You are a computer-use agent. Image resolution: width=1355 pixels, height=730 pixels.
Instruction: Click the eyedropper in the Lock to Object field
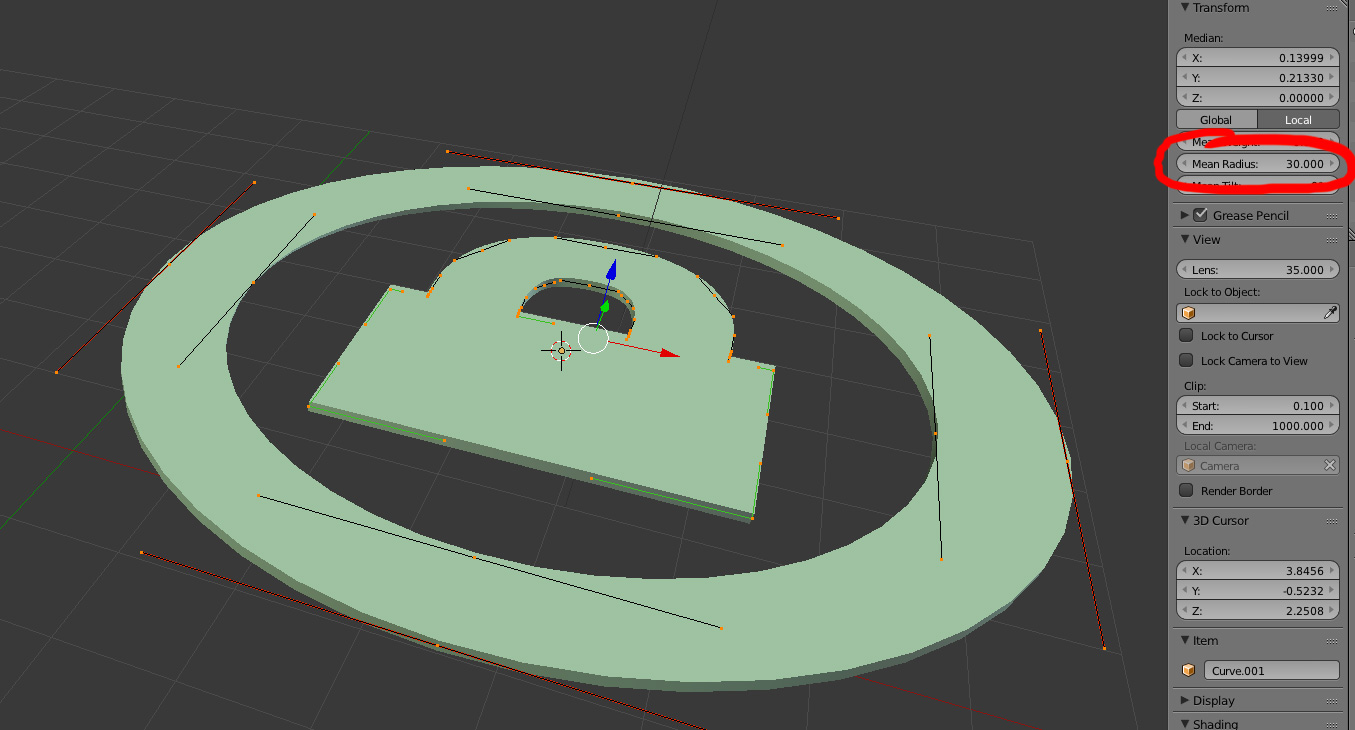click(1330, 312)
